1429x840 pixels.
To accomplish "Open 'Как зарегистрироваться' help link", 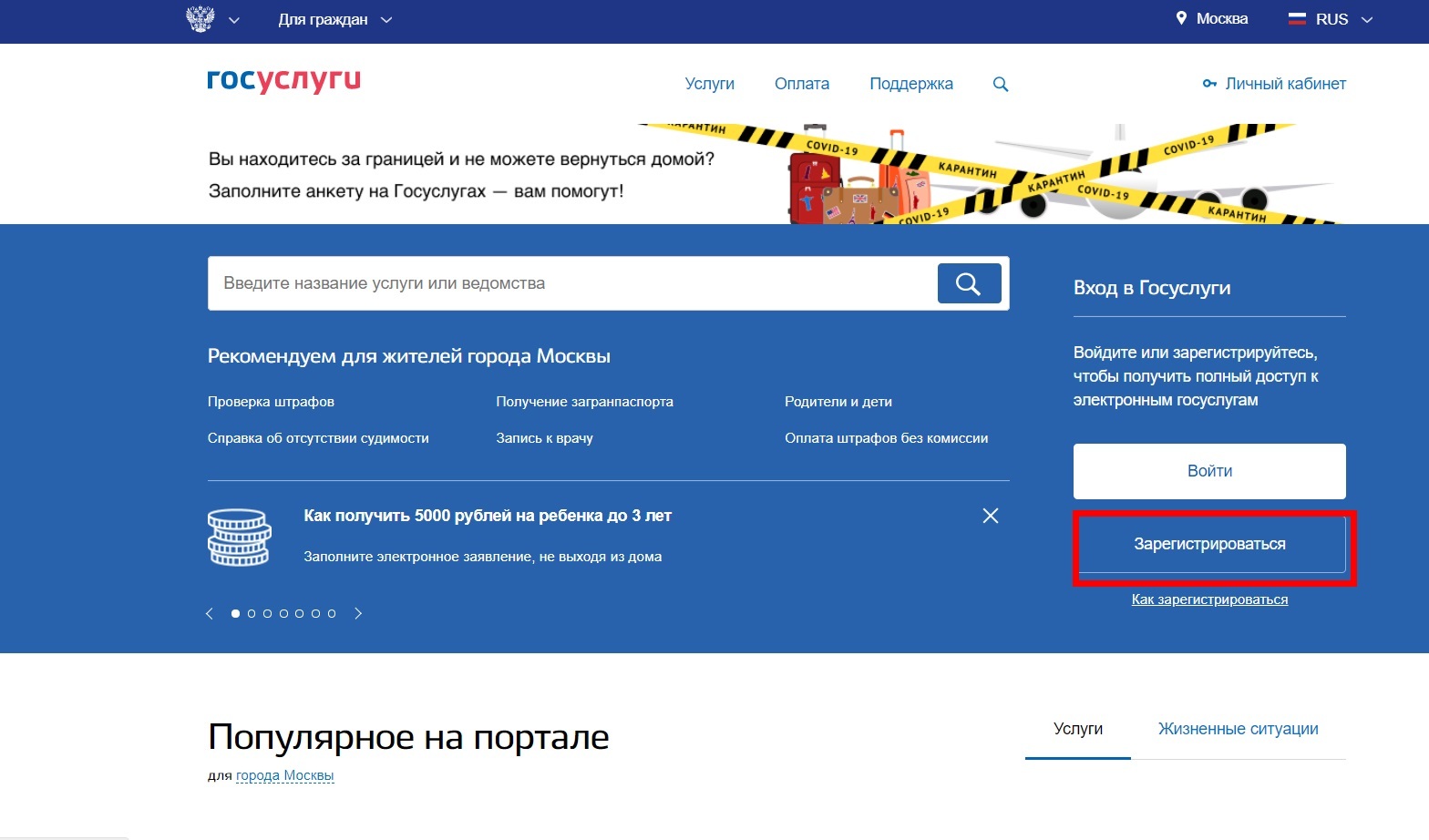I will tap(1209, 599).
